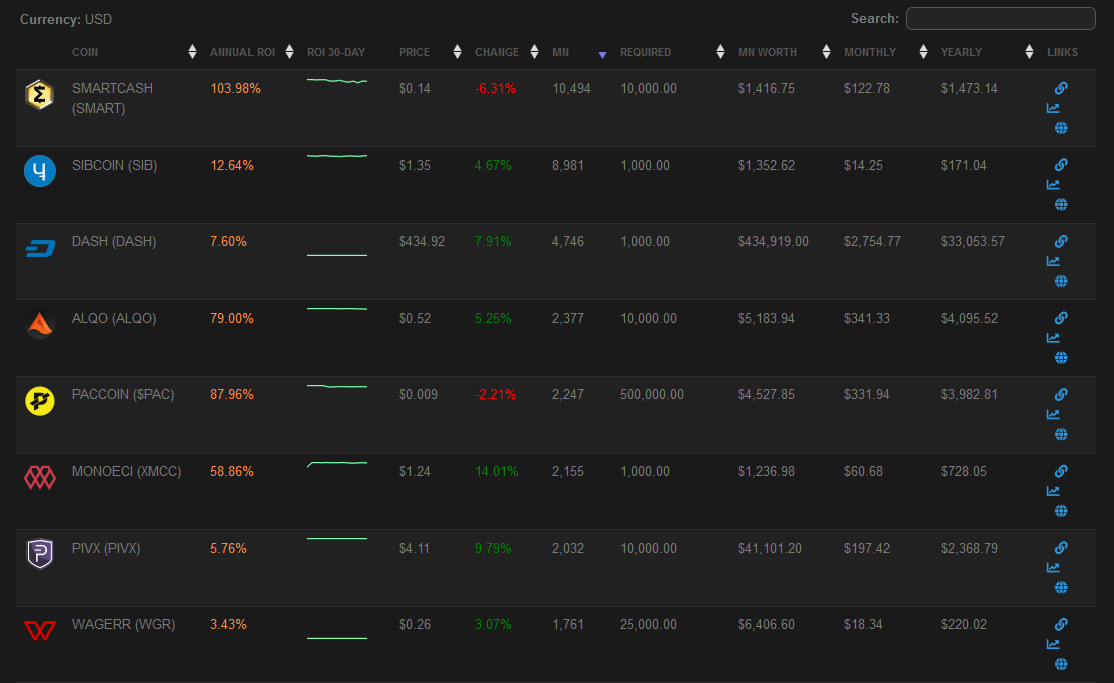Open PIVX chart icon
1114x683 pixels.
1053,568
